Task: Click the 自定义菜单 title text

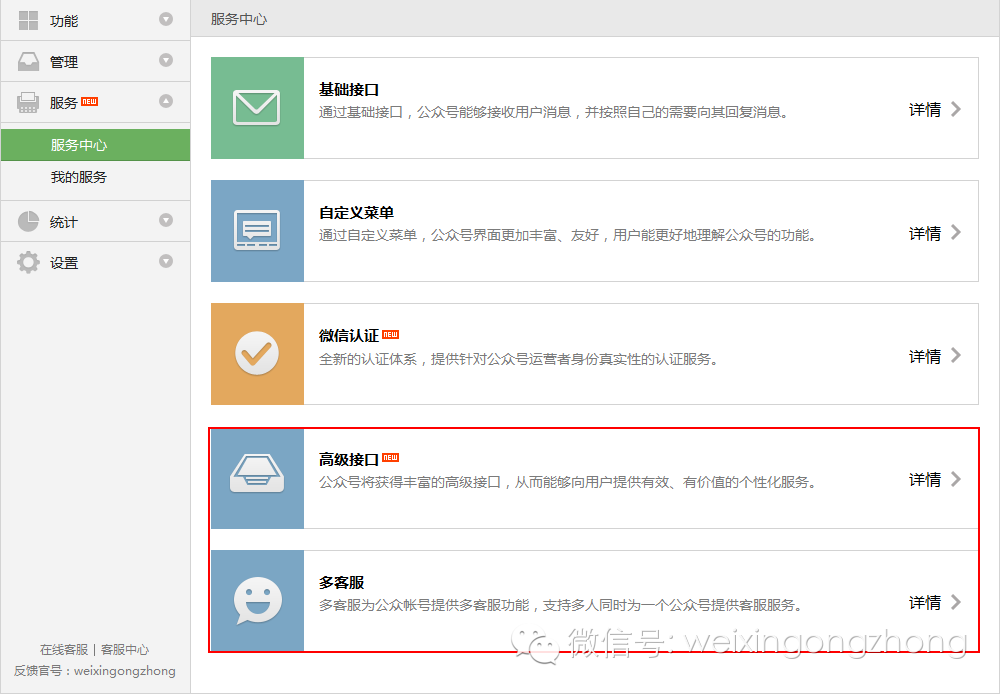Action: click(x=357, y=213)
